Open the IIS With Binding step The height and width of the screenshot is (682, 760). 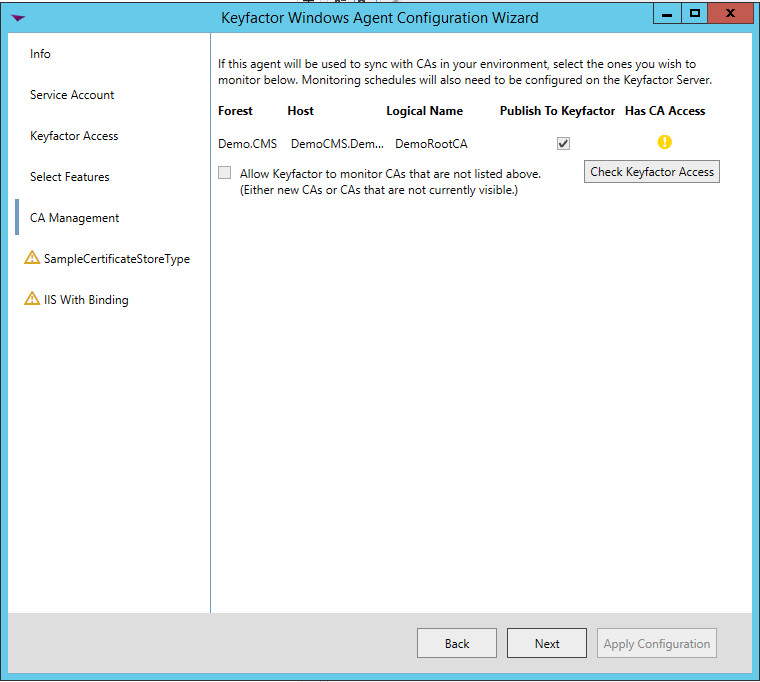[86, 300]
